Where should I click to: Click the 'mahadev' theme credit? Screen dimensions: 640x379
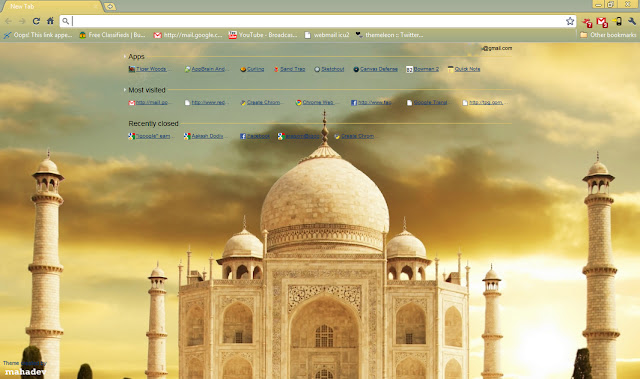pyautogui.click(x=25, y=372)
